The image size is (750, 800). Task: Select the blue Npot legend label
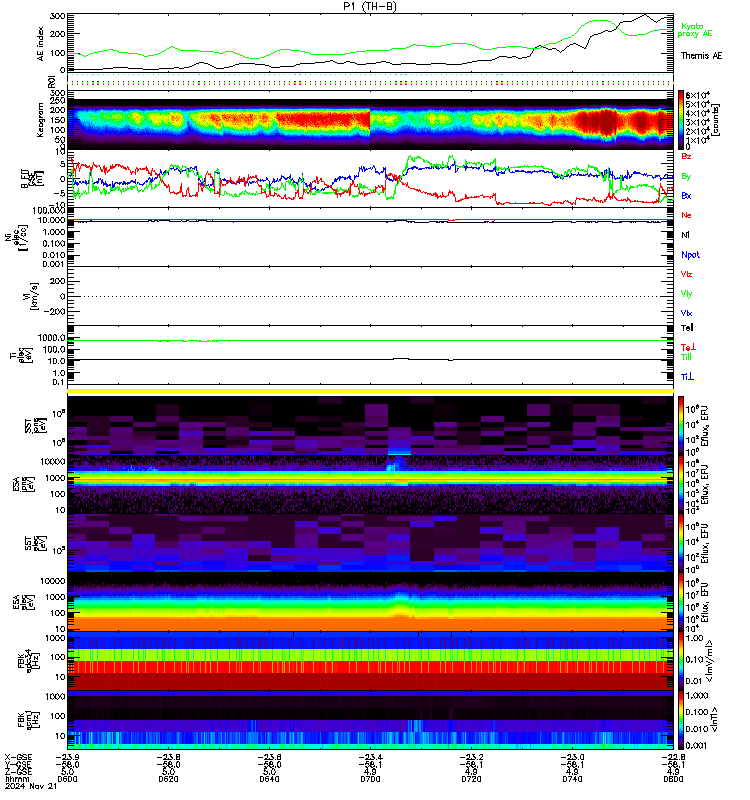[690, 255]
